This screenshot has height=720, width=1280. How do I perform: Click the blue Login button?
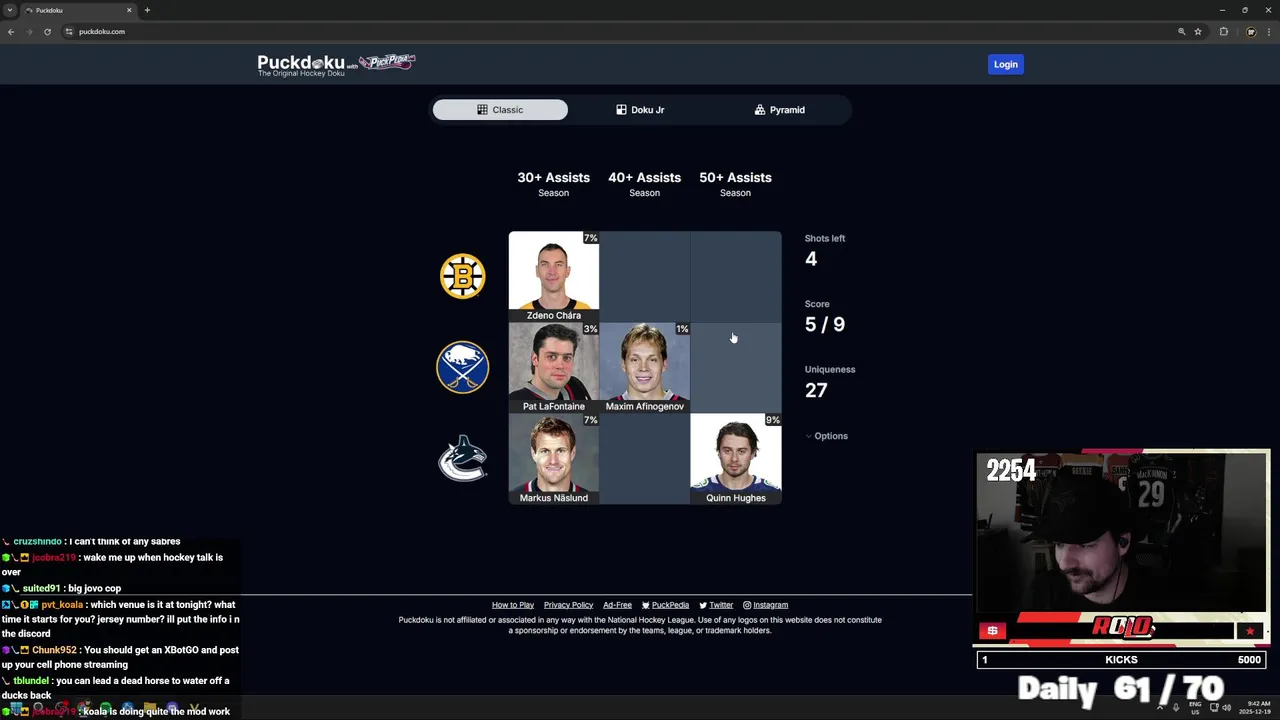click(1006, 64)
